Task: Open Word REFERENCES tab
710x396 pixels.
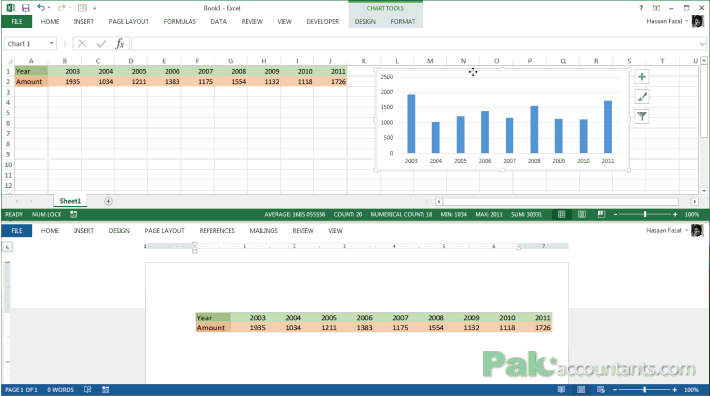Action: point(217,230)
